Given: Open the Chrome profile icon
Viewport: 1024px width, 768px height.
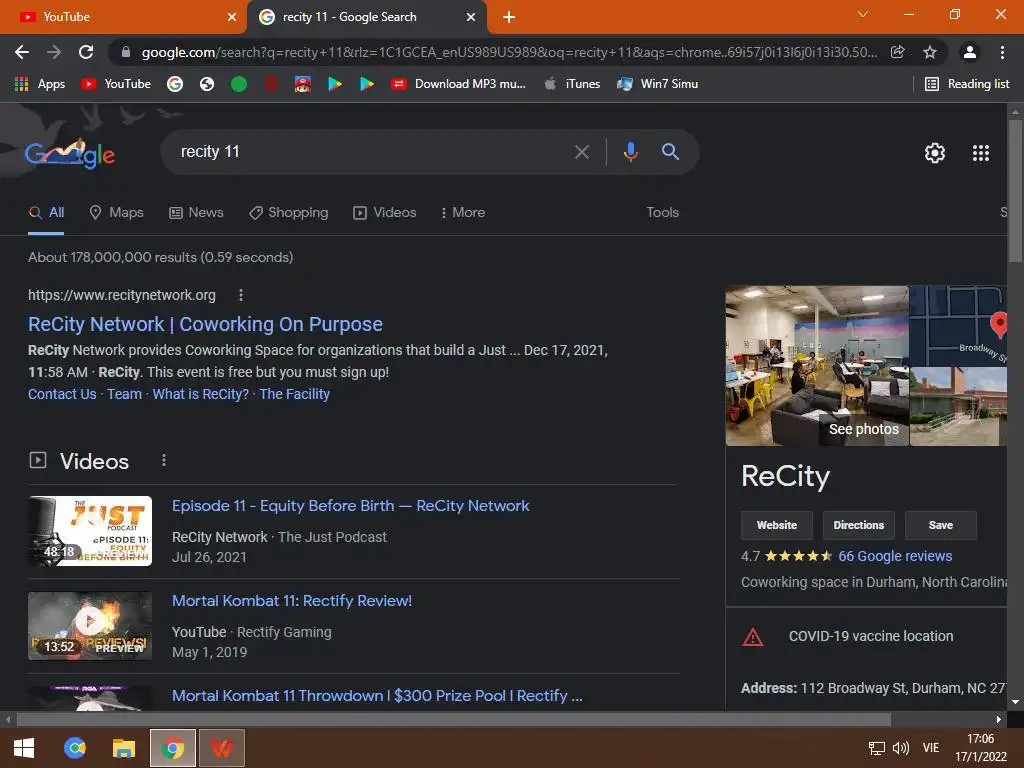Looking at the screenshot, I should coord(970,52).
